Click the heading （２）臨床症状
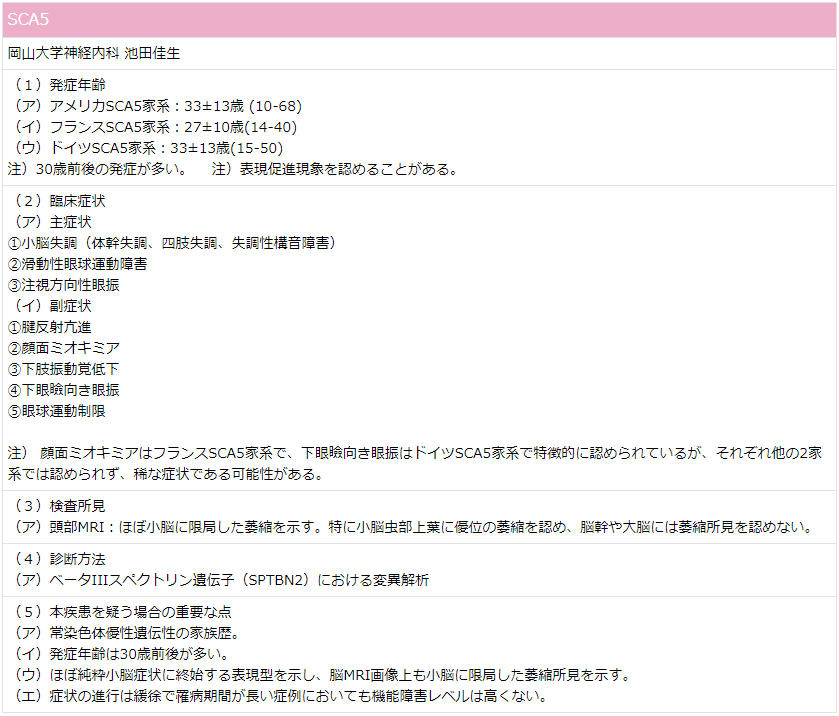 click(x=57, y=201)
